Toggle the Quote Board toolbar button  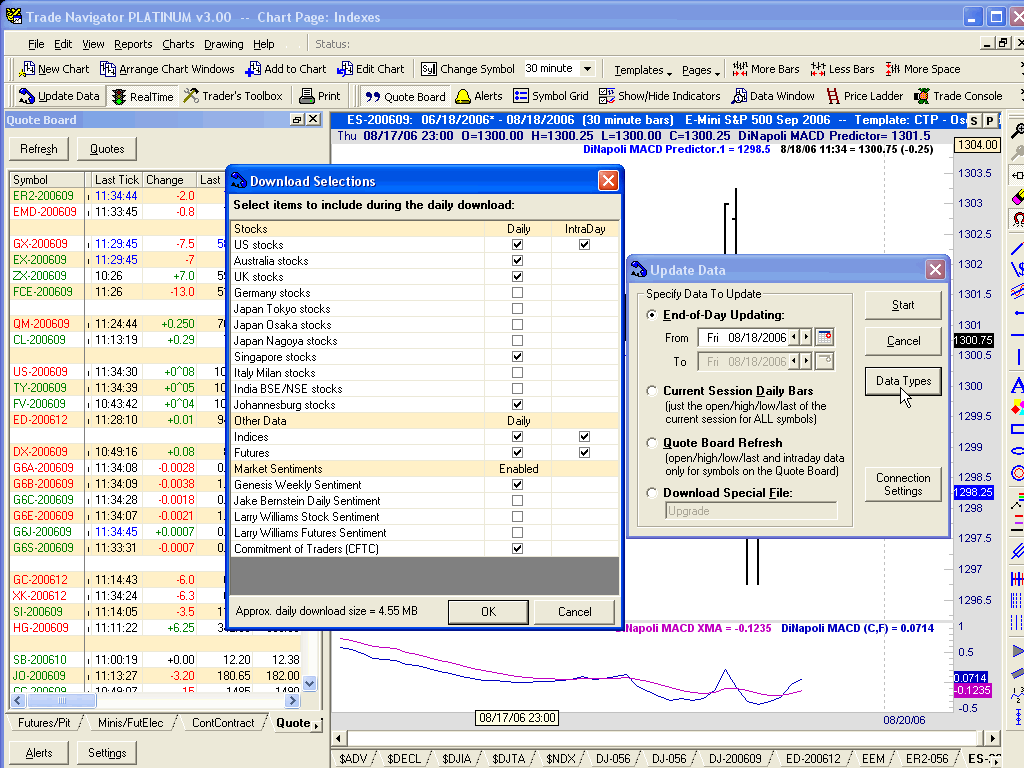click(405, 96)
